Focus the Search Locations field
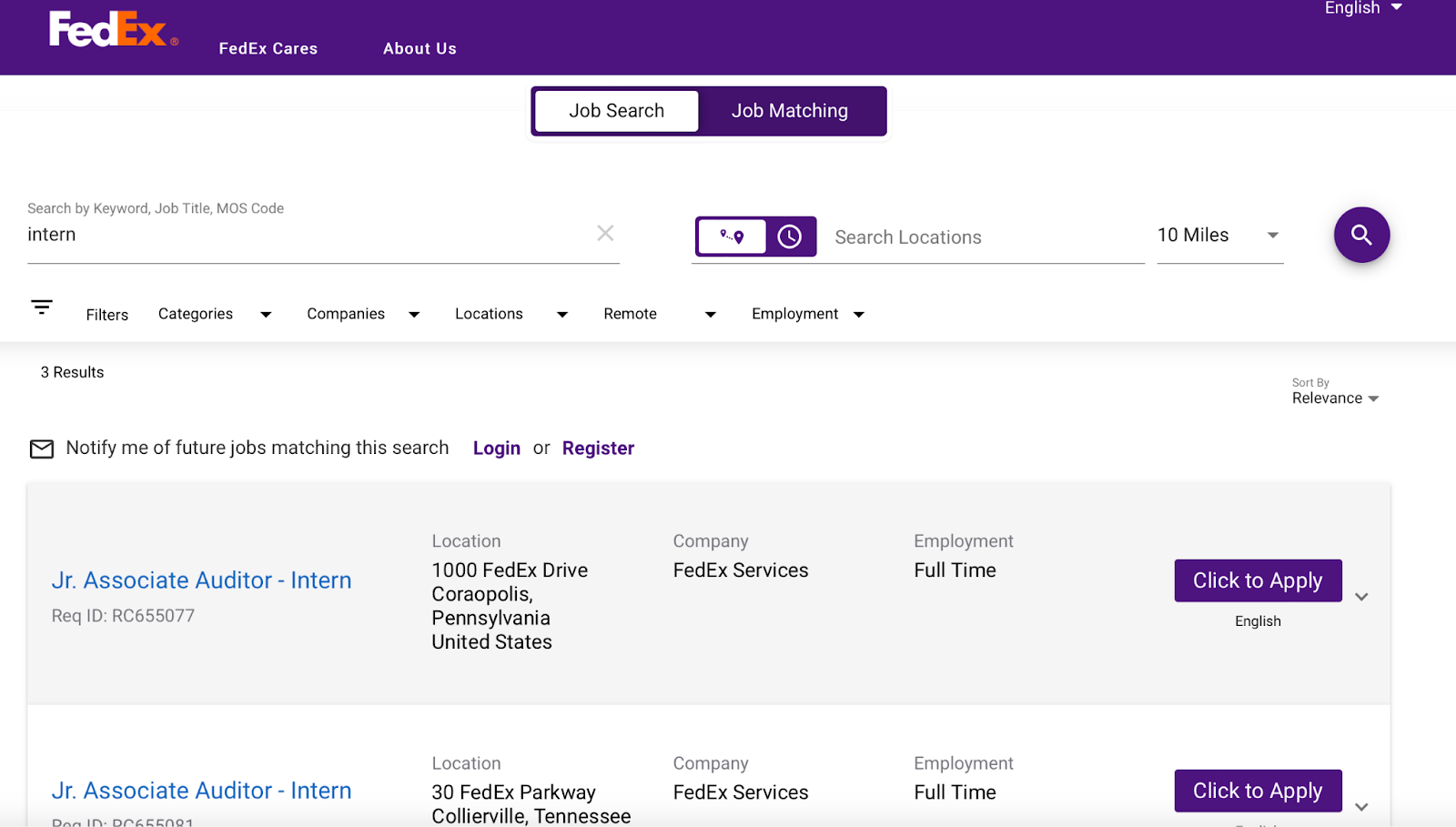The height and width of the screenshot is (827, 1456). [987, 237]
